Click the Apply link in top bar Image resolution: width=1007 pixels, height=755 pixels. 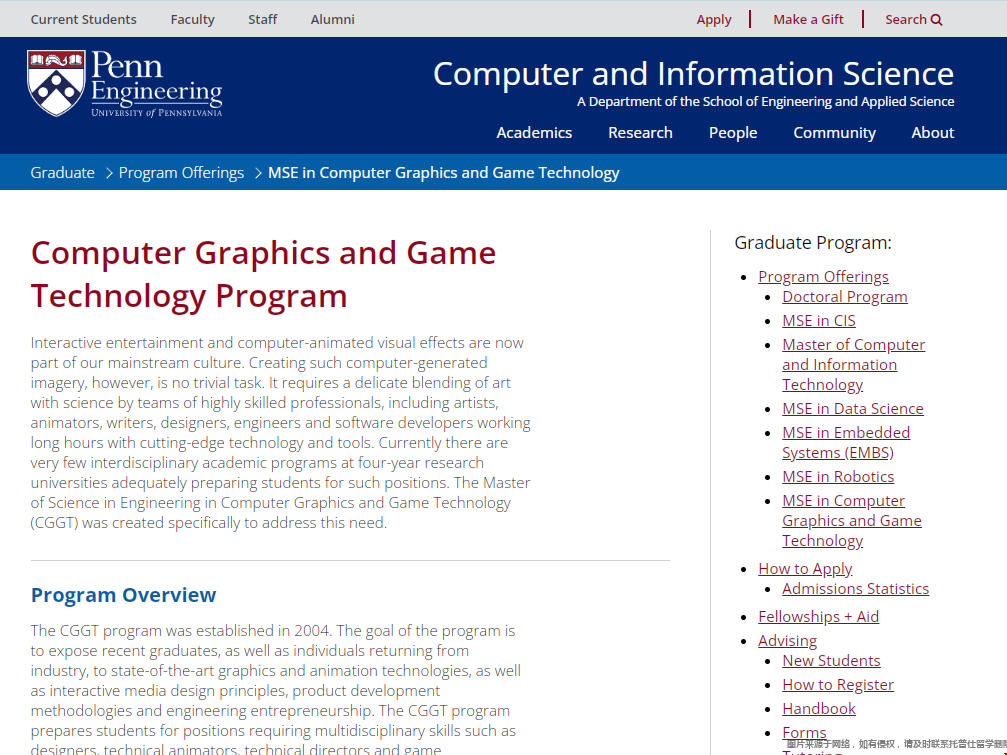point(714,19)
